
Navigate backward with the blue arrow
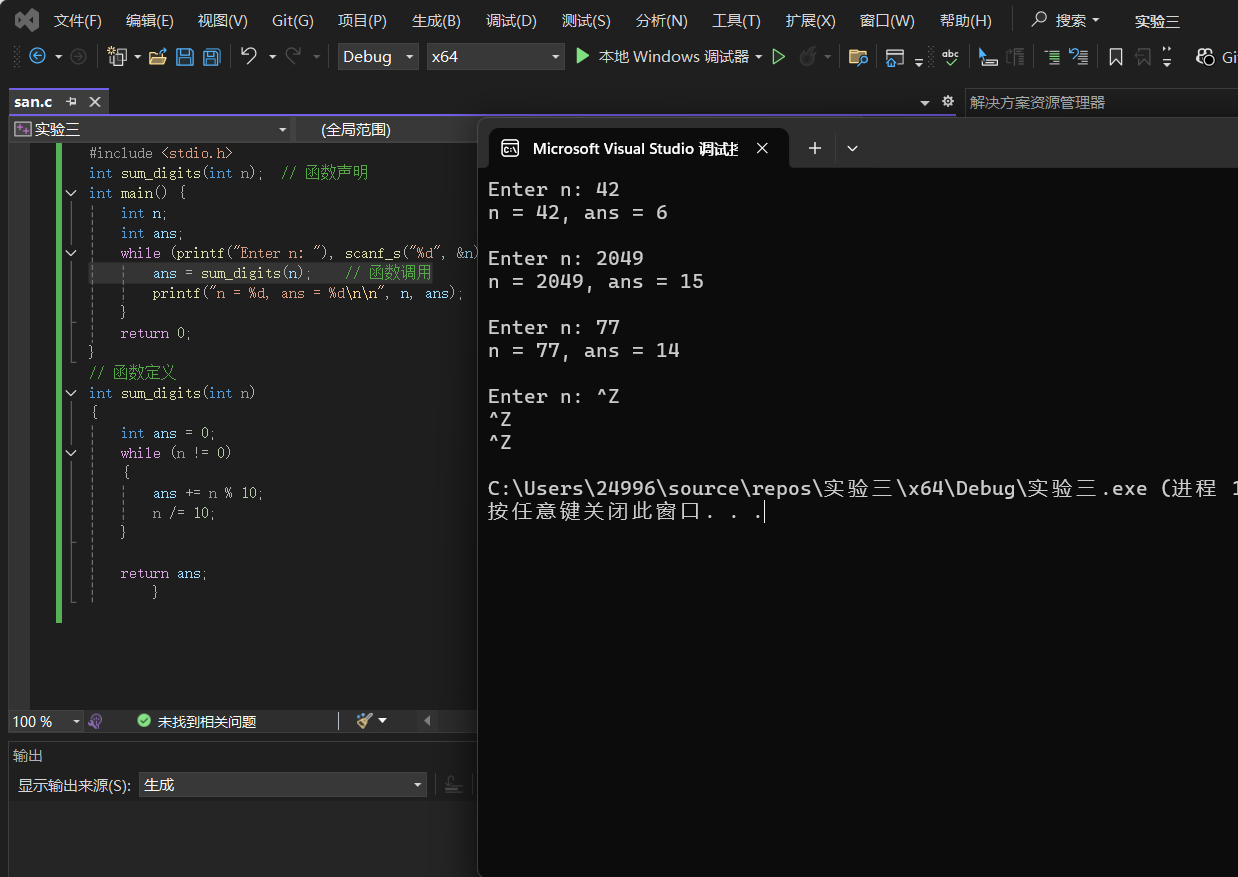tap(37, 57)
